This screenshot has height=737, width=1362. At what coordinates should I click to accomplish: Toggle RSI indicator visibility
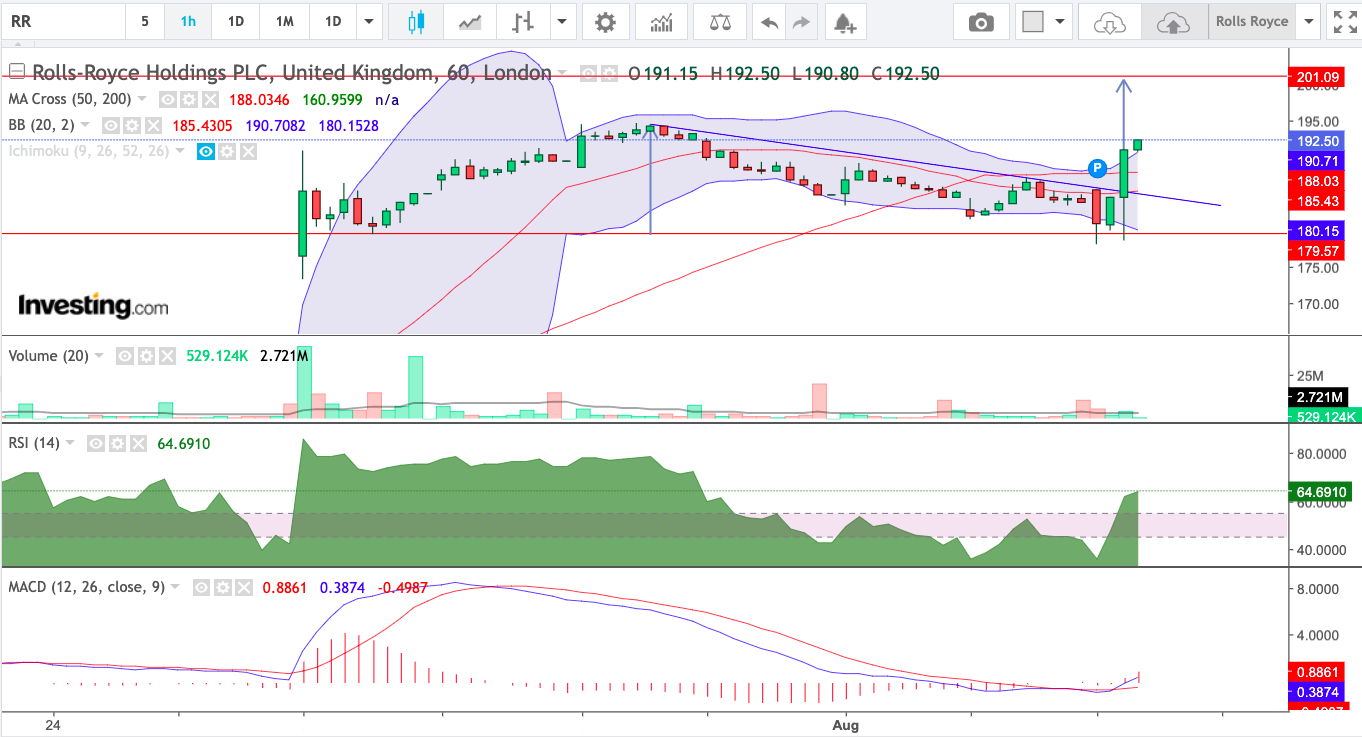click(95, 443)
